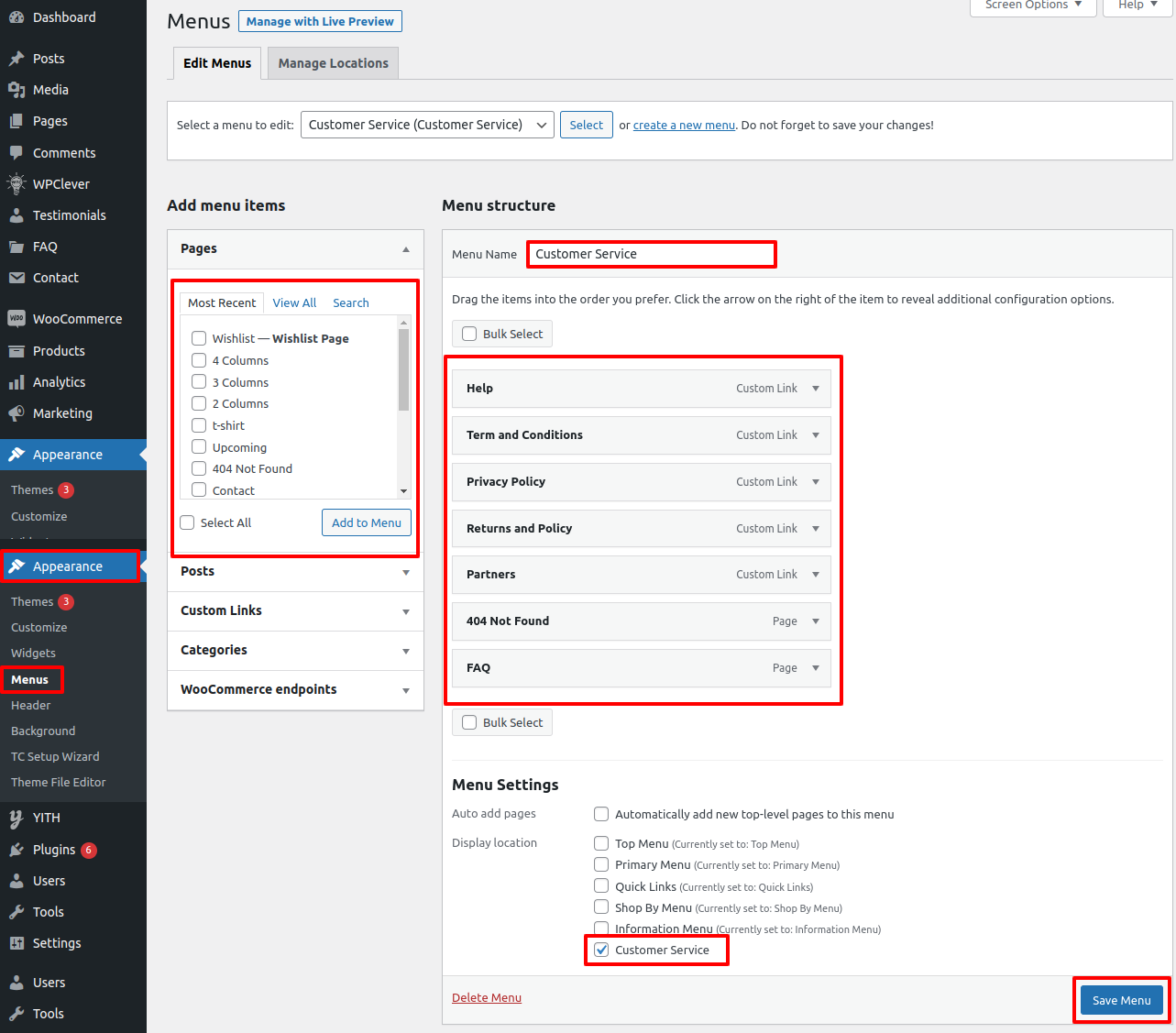Viewport: 1176px width, 1033px height.
Task: Open Testimonials person icon in sidebar
Action: 16,215
